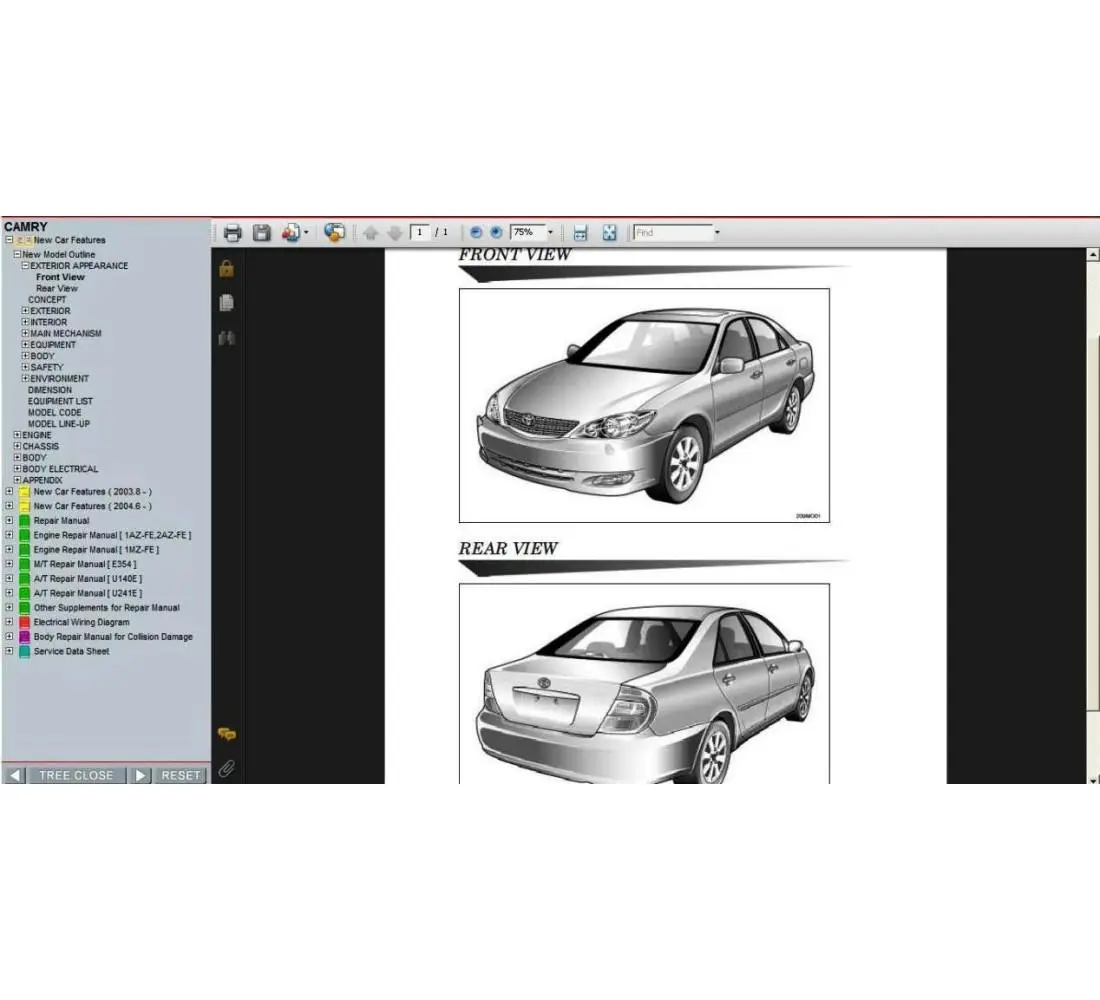Collapse the top New Car Features node
The height and width of the screenshot is (1000, 1100).
[x=9, y=240]
